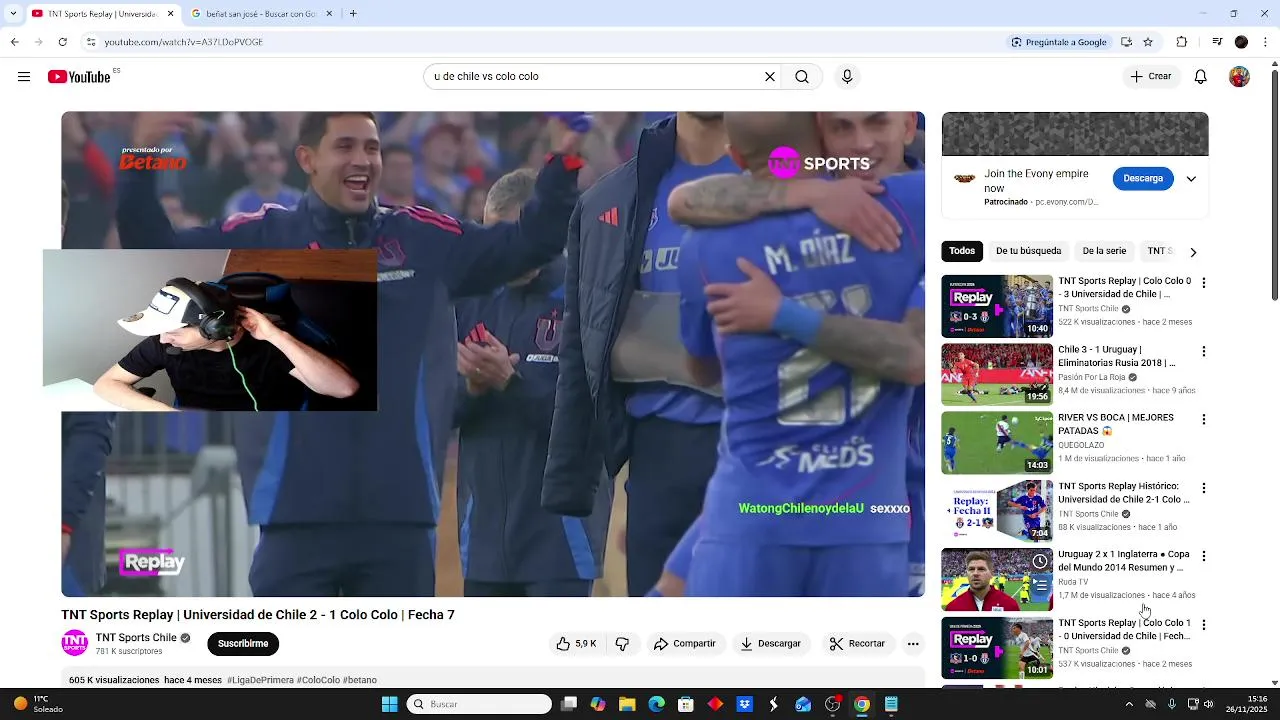The image size is (1280, 720).
Task: Open the Colo Colo 0 - 3 video thumbnail
Action: (x=997, y=306)
